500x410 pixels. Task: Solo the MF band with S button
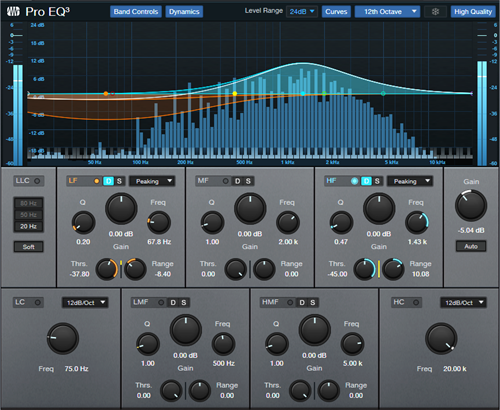248,181
